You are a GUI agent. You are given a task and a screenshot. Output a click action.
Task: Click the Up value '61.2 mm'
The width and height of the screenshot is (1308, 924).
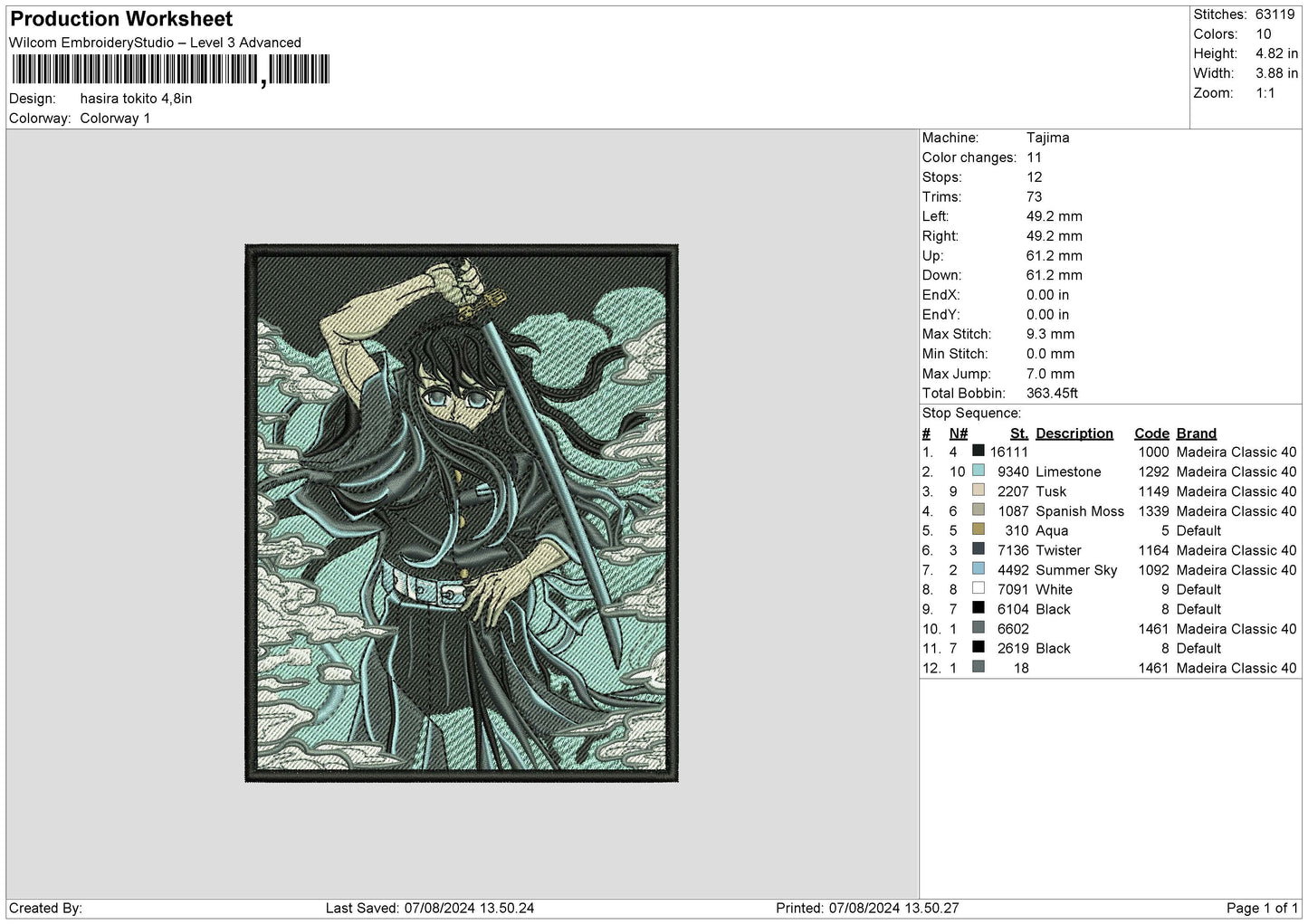1055,256
